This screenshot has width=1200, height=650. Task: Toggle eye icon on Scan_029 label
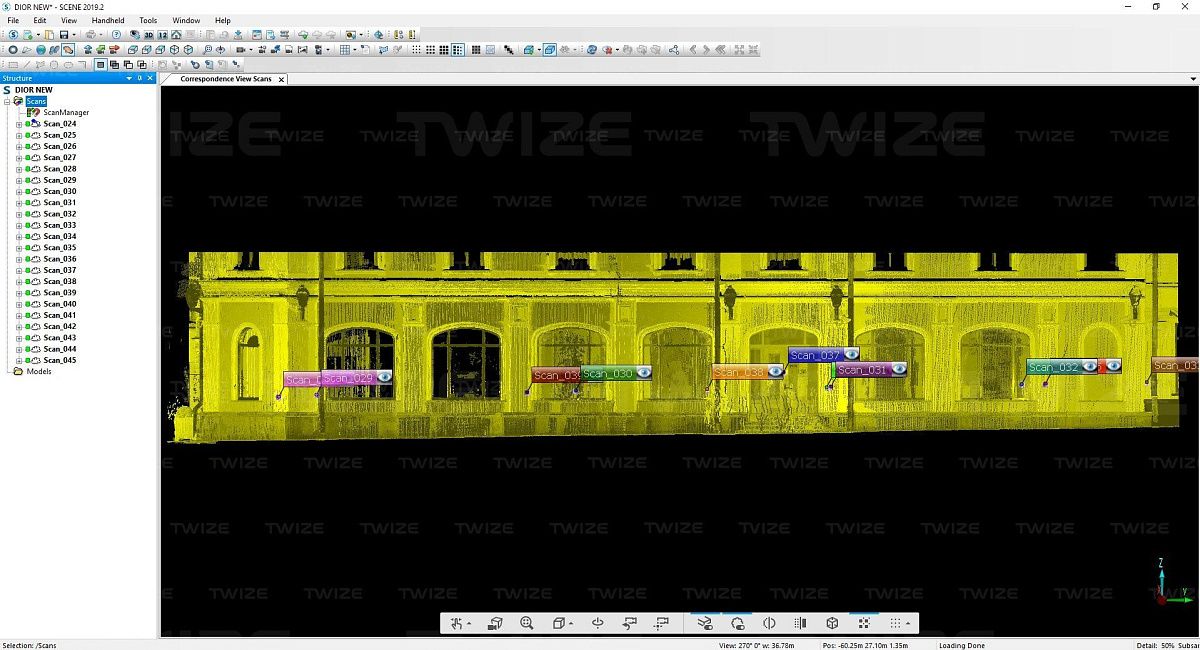point(384,377)
